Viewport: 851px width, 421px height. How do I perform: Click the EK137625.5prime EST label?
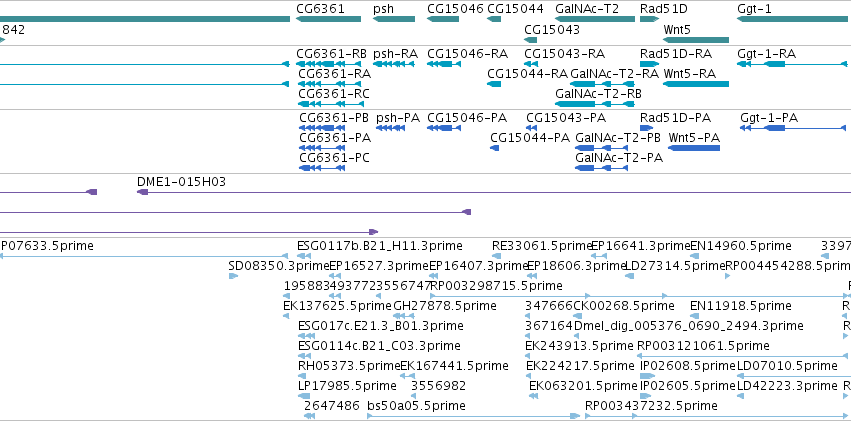[x=337, y=306]
